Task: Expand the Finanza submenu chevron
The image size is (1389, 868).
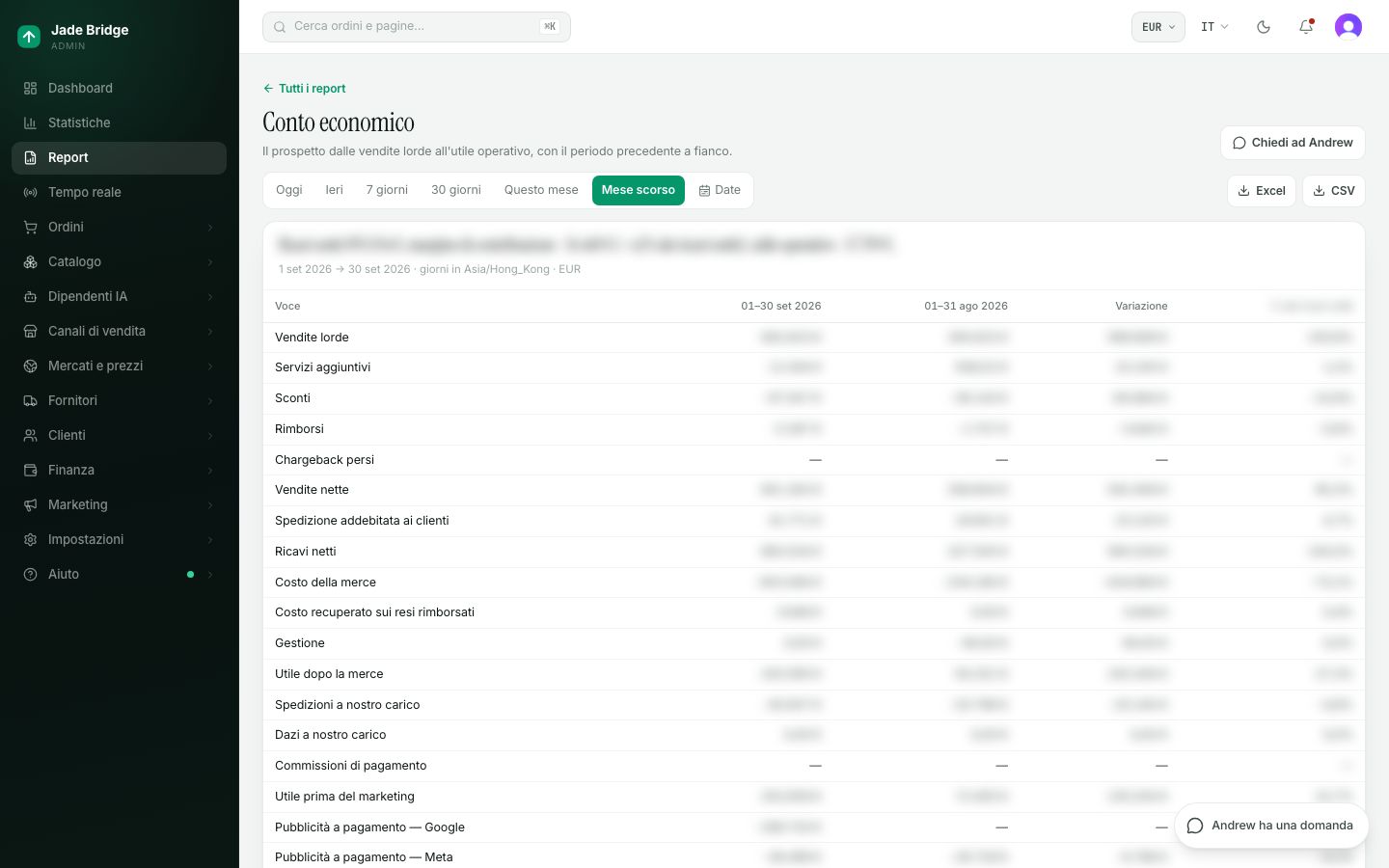Action: [x=210, y=471]
